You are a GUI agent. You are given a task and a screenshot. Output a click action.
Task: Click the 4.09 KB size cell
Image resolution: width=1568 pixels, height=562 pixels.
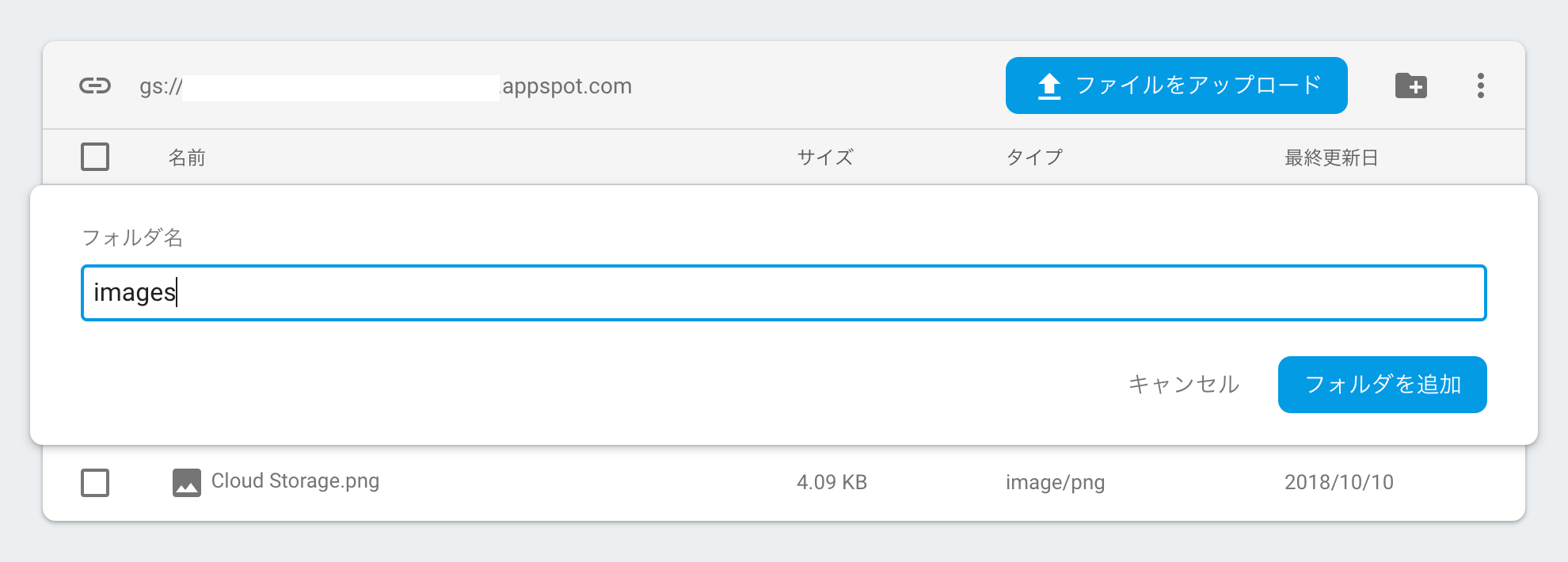(x=832, y=482)
